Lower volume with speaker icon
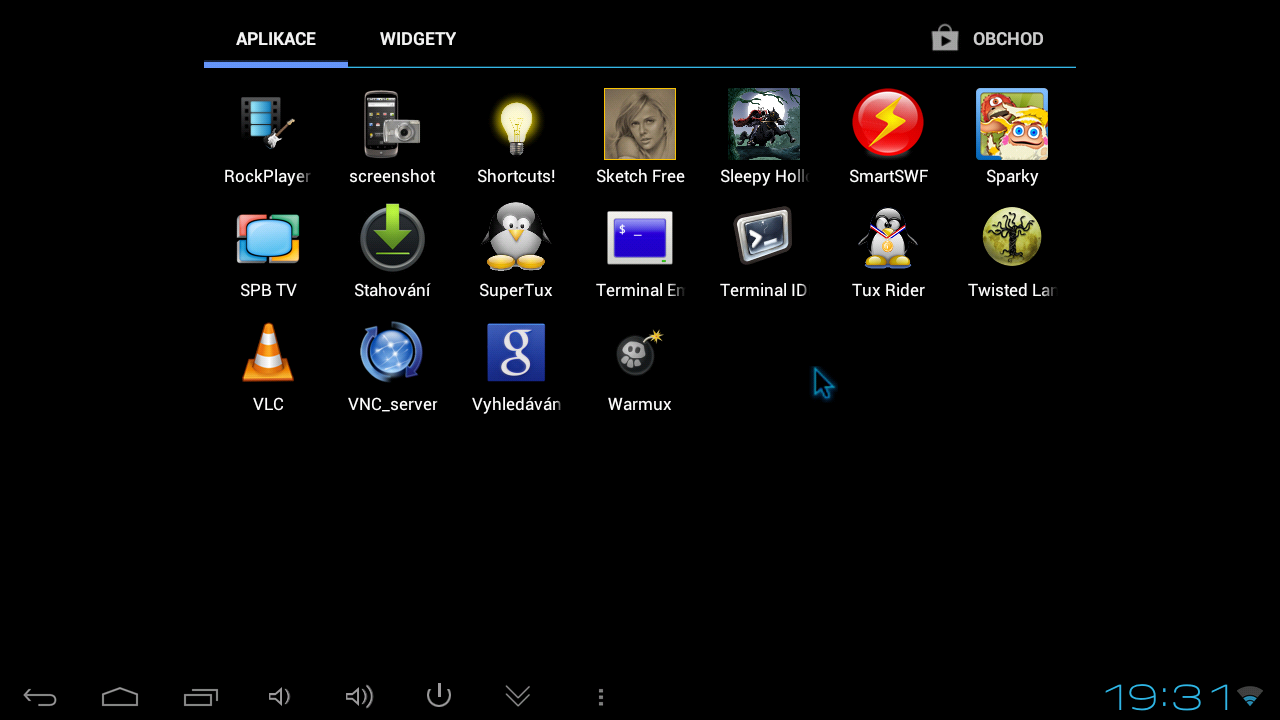The image size is (1280, 720). pos(280,697)
